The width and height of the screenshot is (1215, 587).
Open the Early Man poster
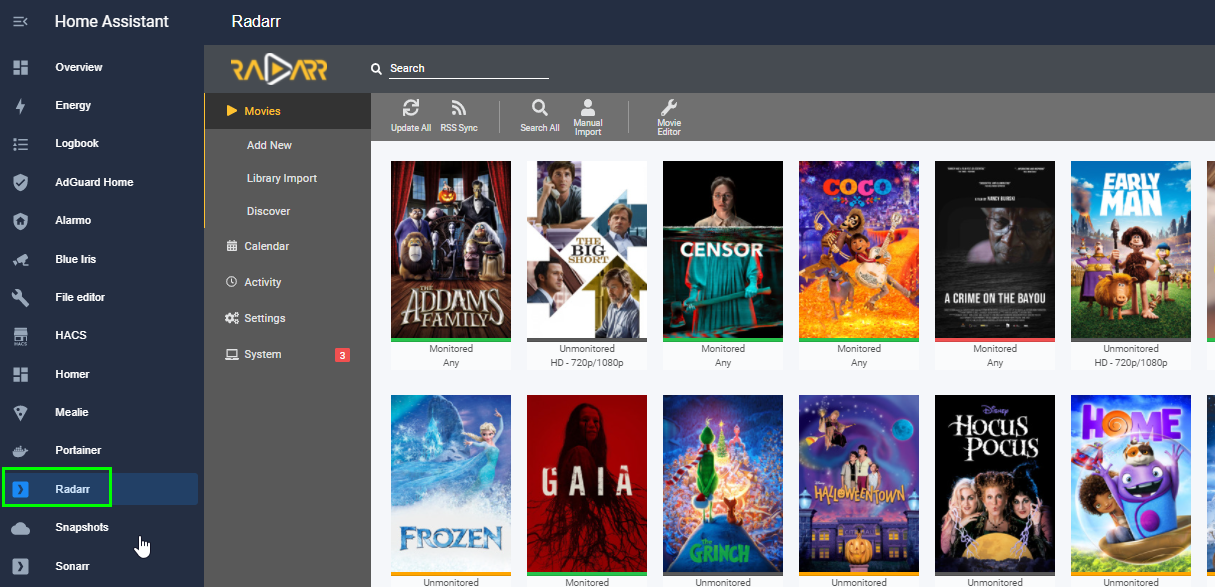(x=1131, y=249)
